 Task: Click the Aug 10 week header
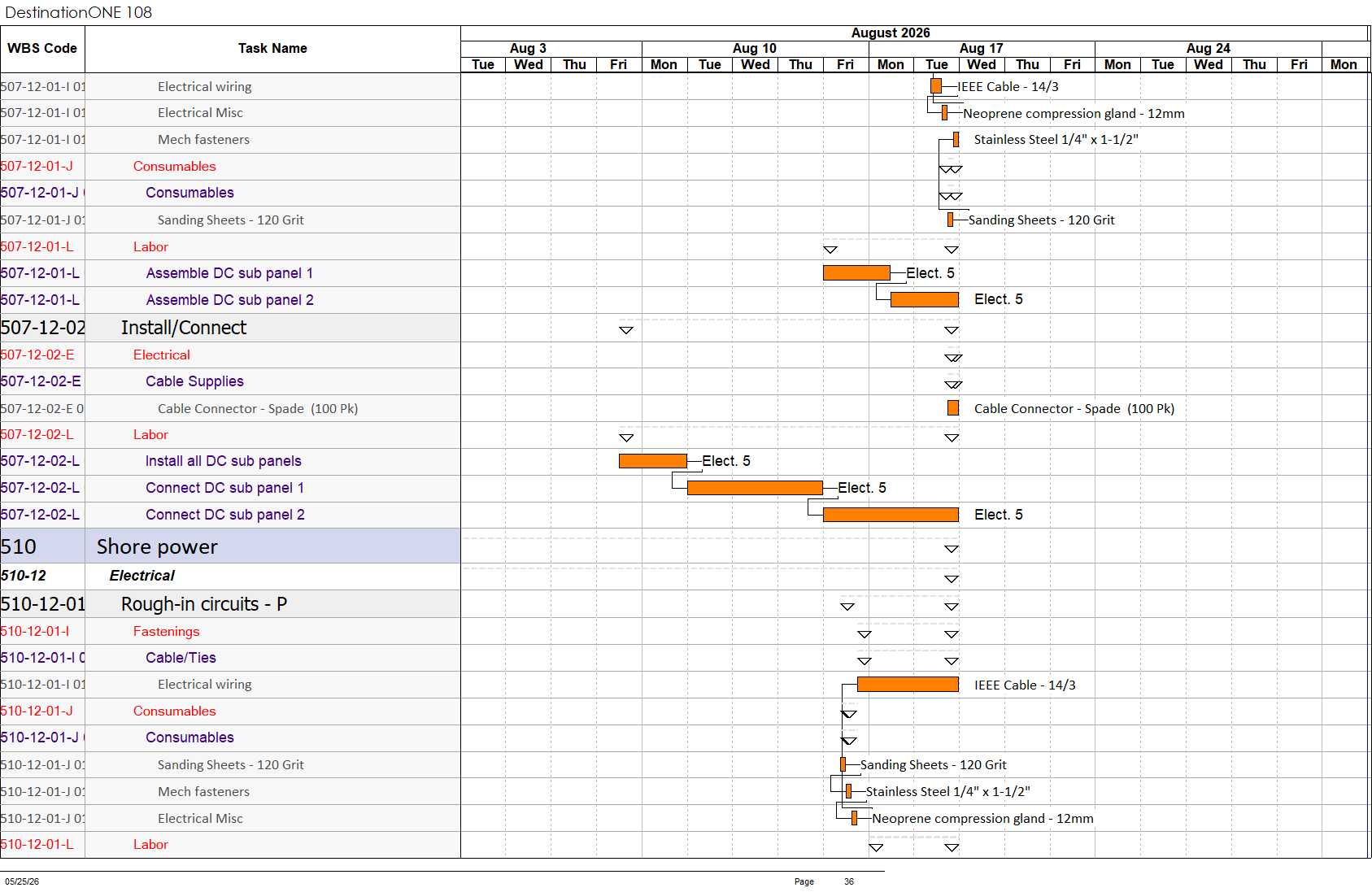755,49
